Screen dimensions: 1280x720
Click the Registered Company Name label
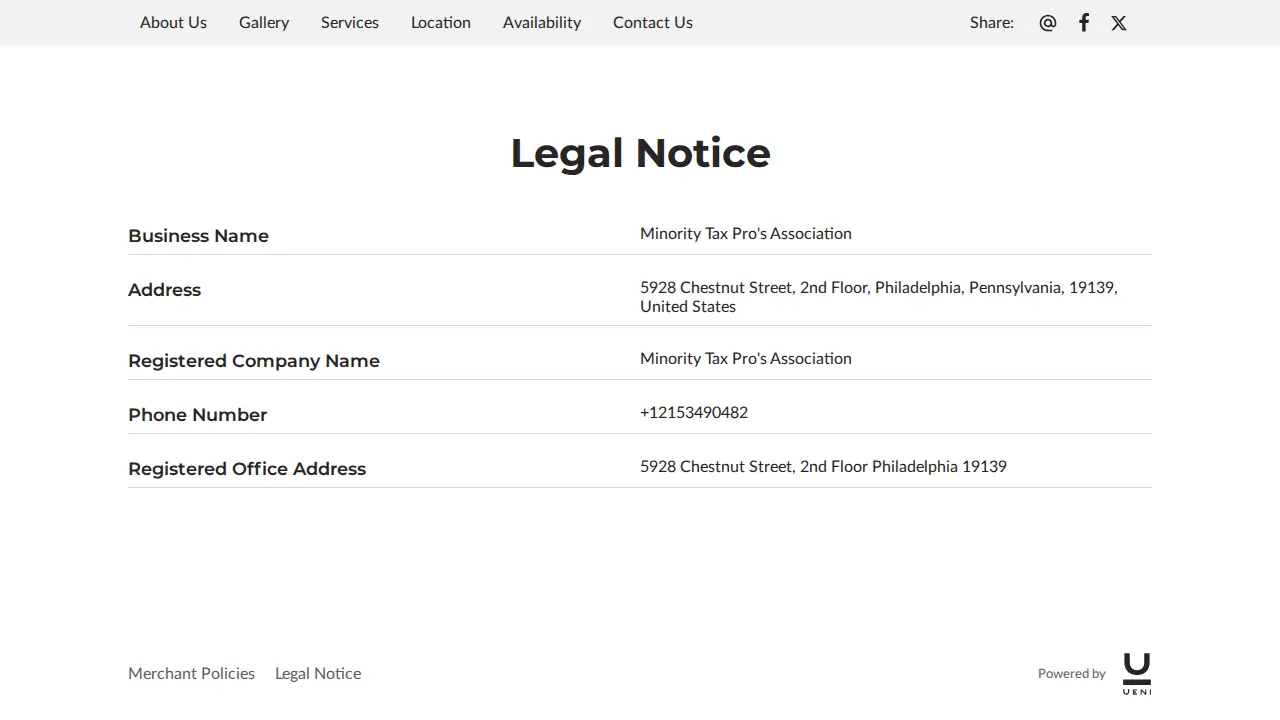coord(254,361)
